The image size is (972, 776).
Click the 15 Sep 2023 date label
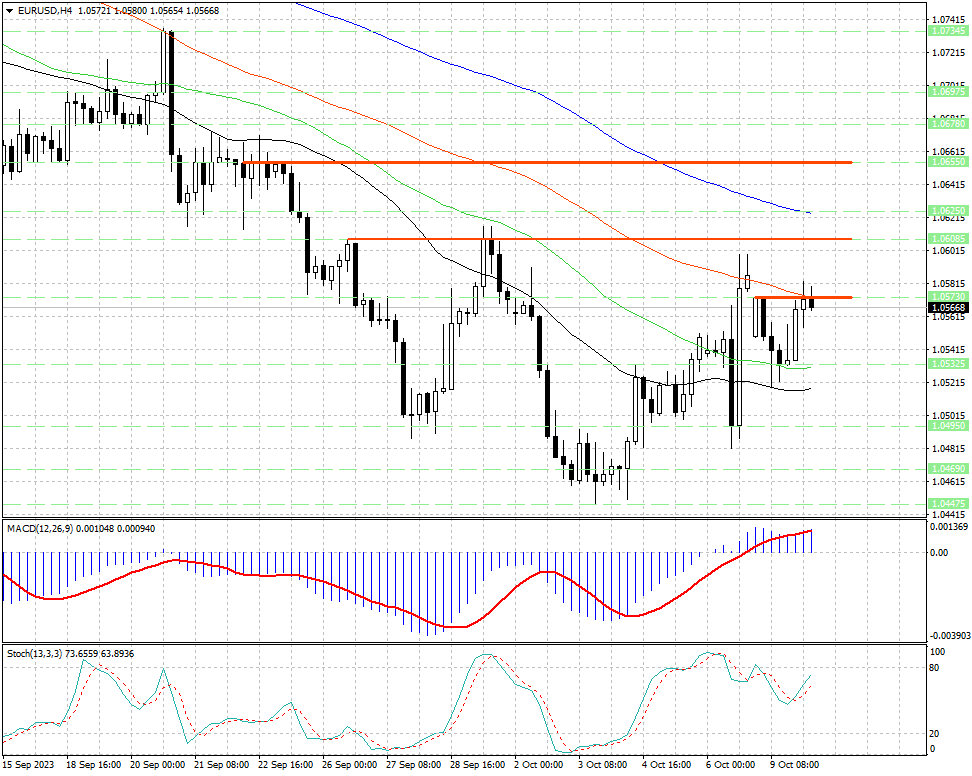coord(29,764)
